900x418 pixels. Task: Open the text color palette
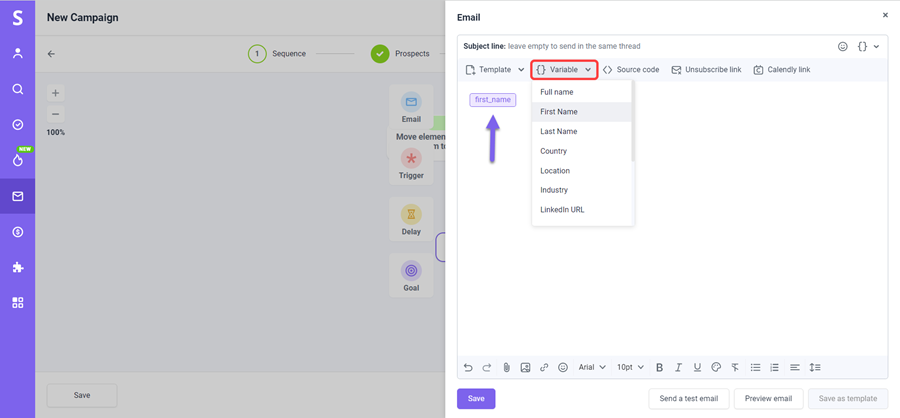[716, 367]
